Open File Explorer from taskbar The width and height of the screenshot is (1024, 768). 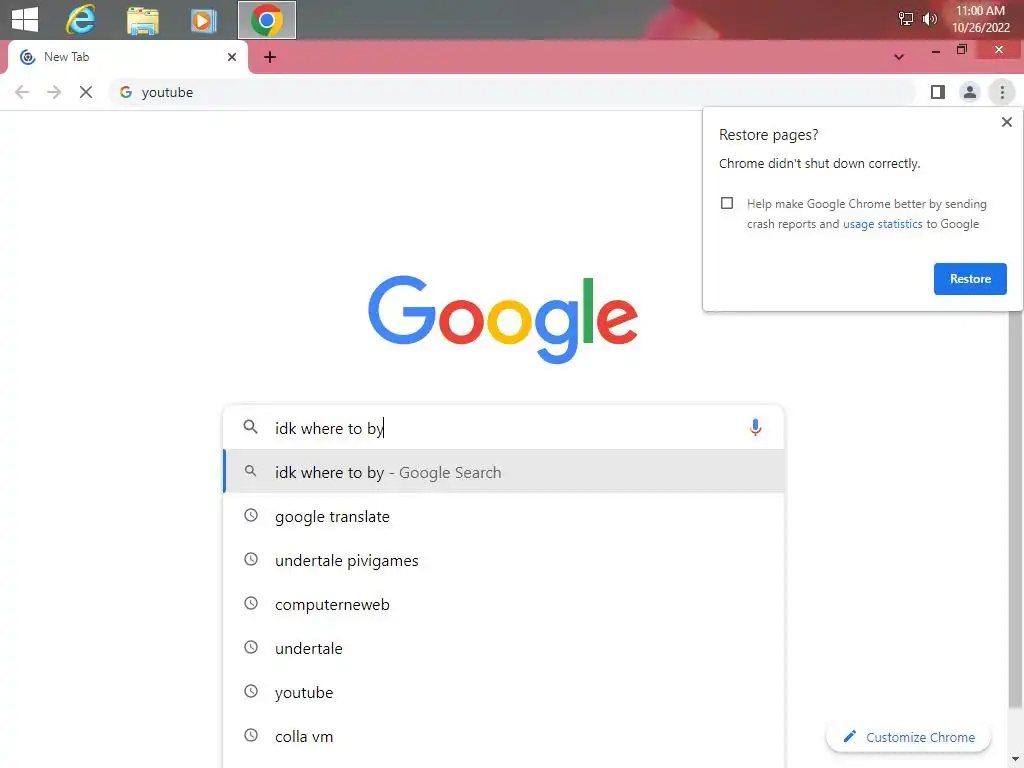[142, 20]
